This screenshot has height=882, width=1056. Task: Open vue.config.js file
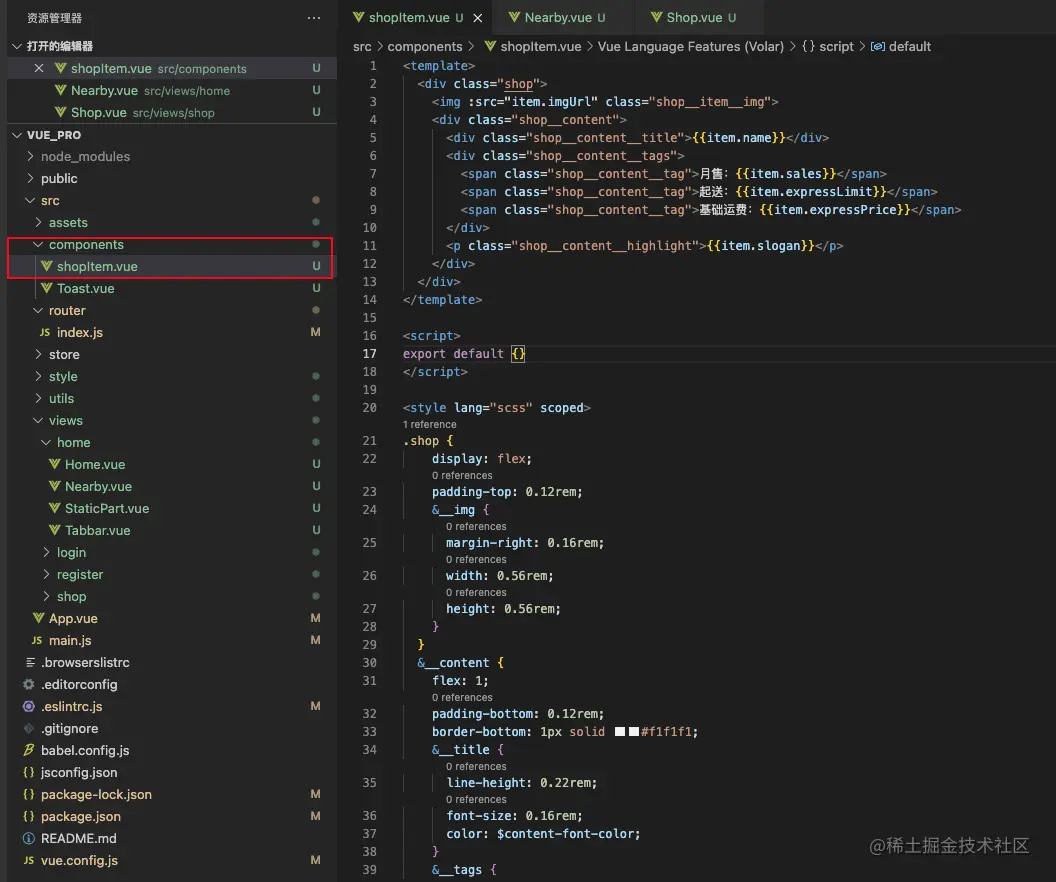click(172, 860)
